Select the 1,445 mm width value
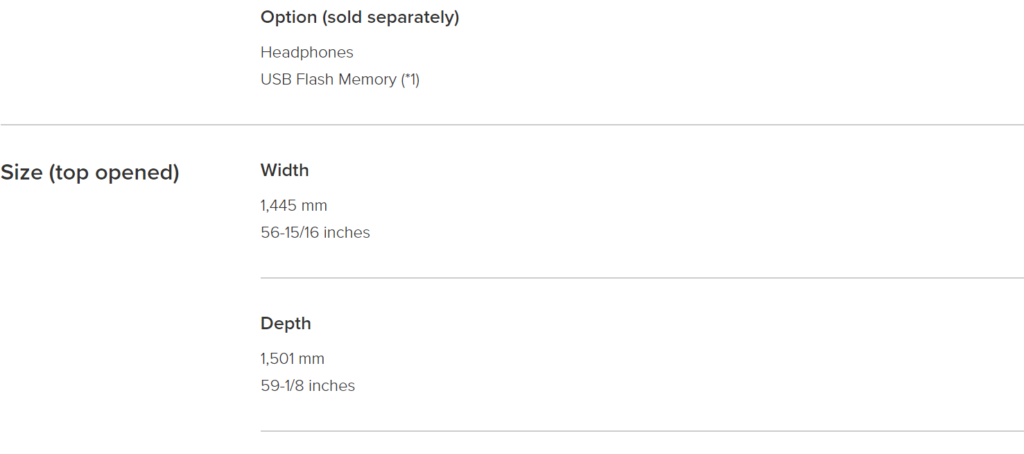Image resolution: width=1024 pixels, height=454 pixels. pos(294,206)
